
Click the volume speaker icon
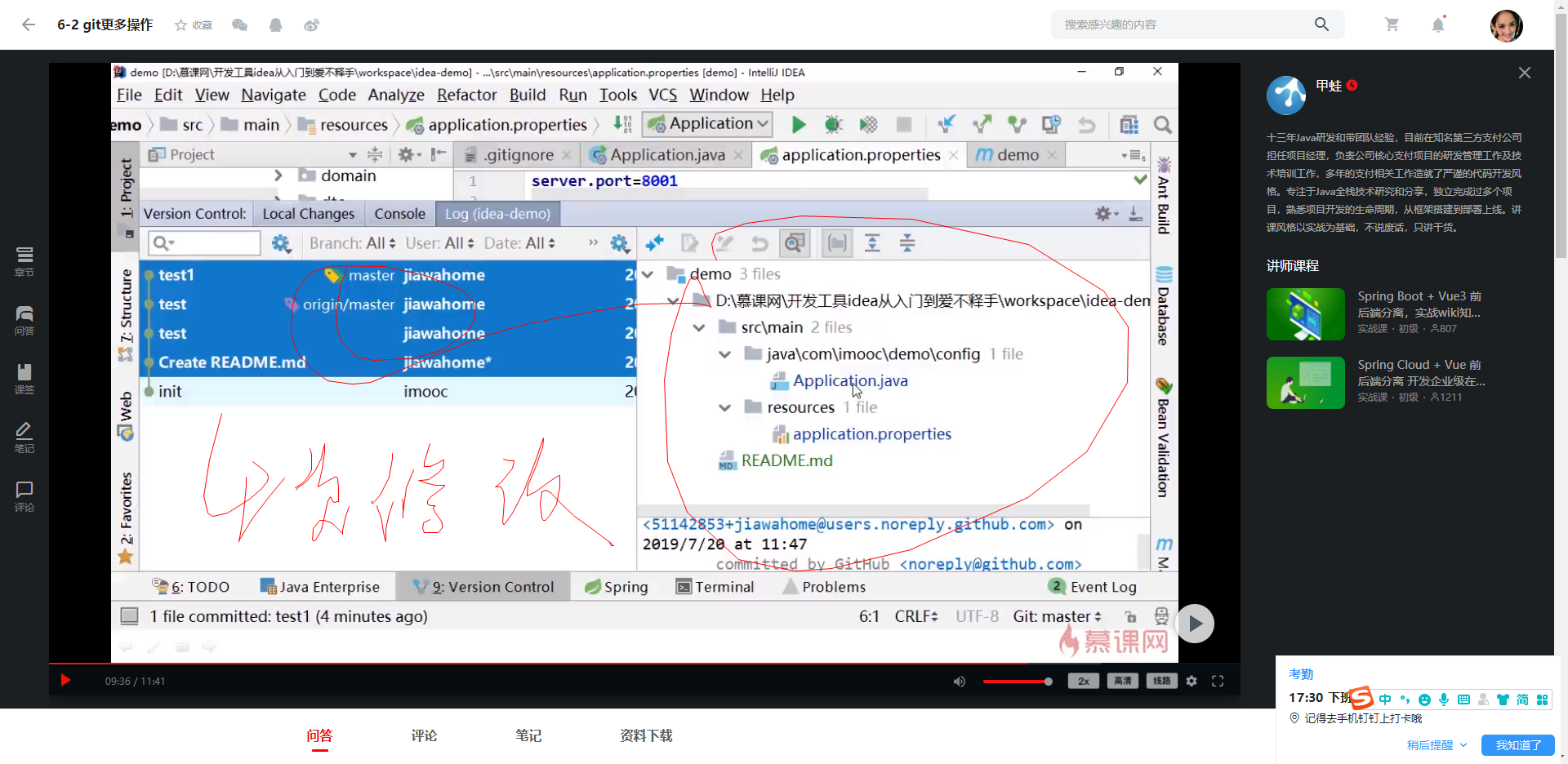(x=960, y=682)
